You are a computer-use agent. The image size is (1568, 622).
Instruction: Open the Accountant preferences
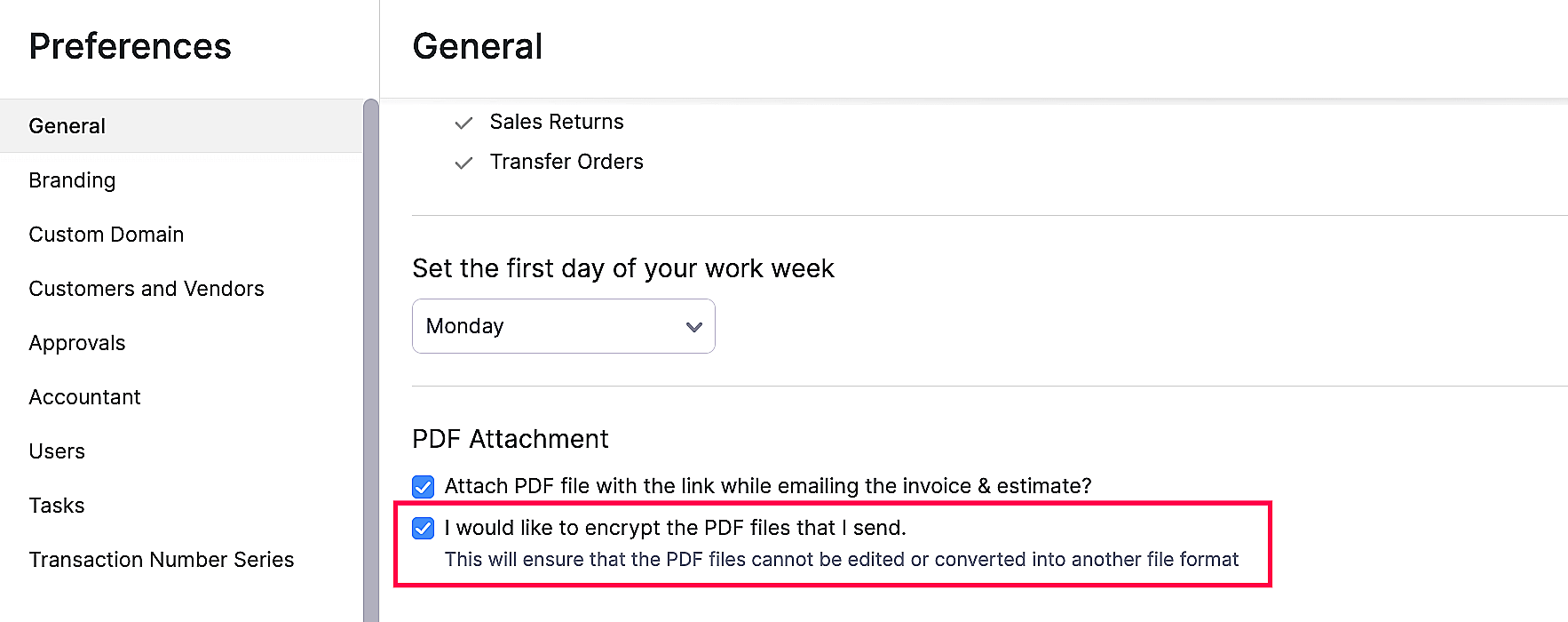84,396
